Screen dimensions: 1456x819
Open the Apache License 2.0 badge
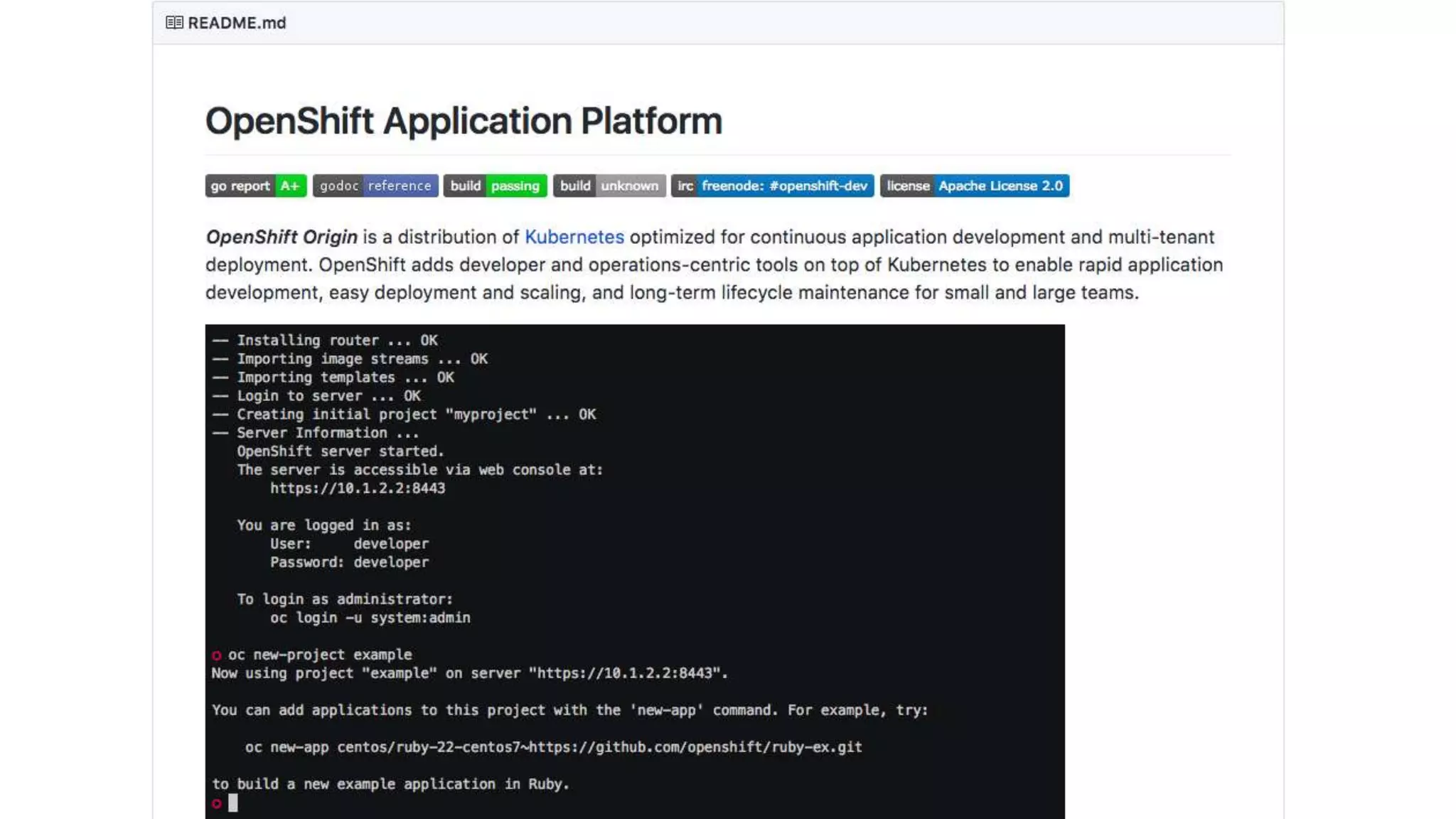[974, 186]
